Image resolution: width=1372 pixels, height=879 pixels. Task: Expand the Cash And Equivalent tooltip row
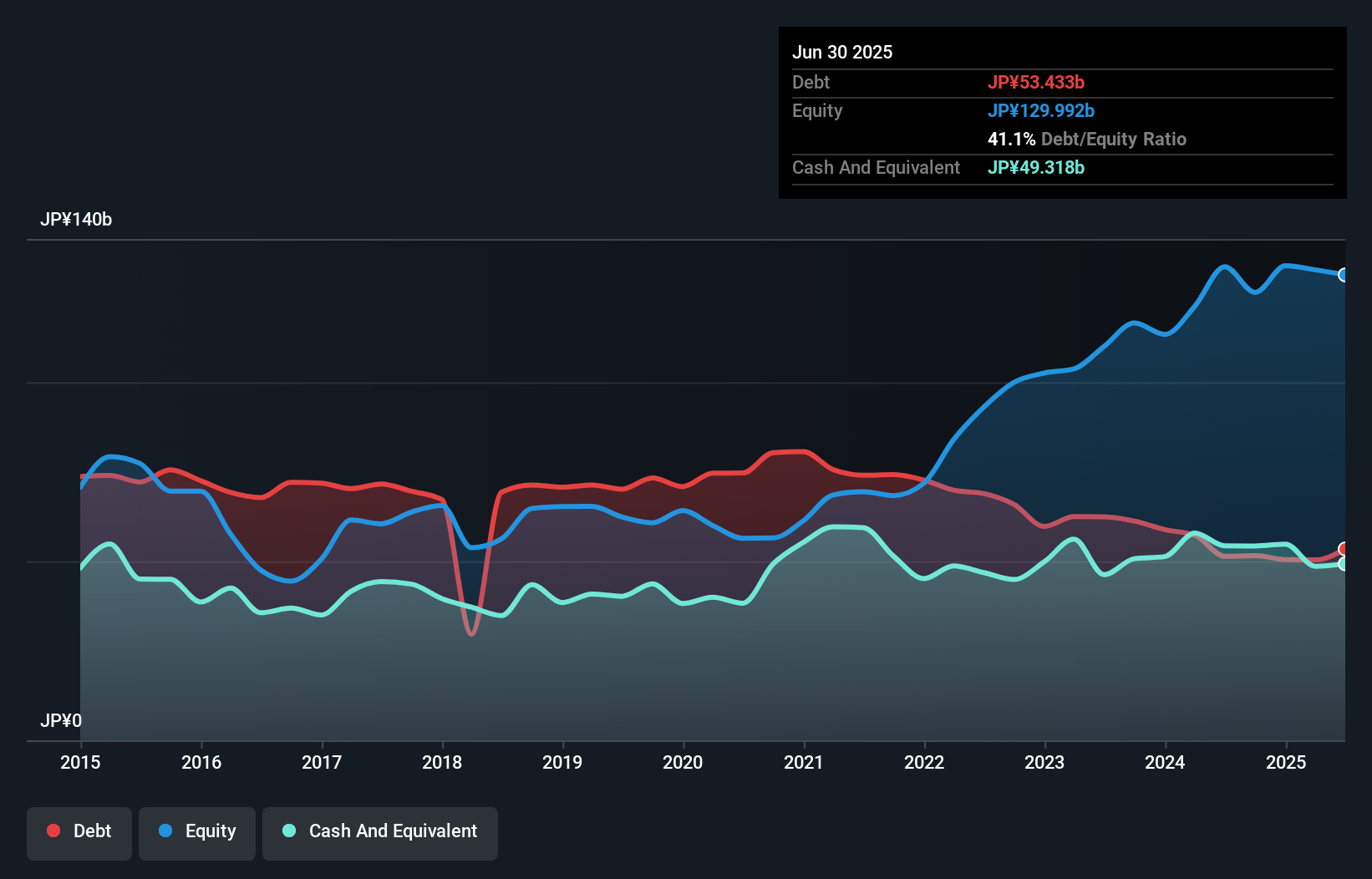pyautogui.click(x=876, y=167)
